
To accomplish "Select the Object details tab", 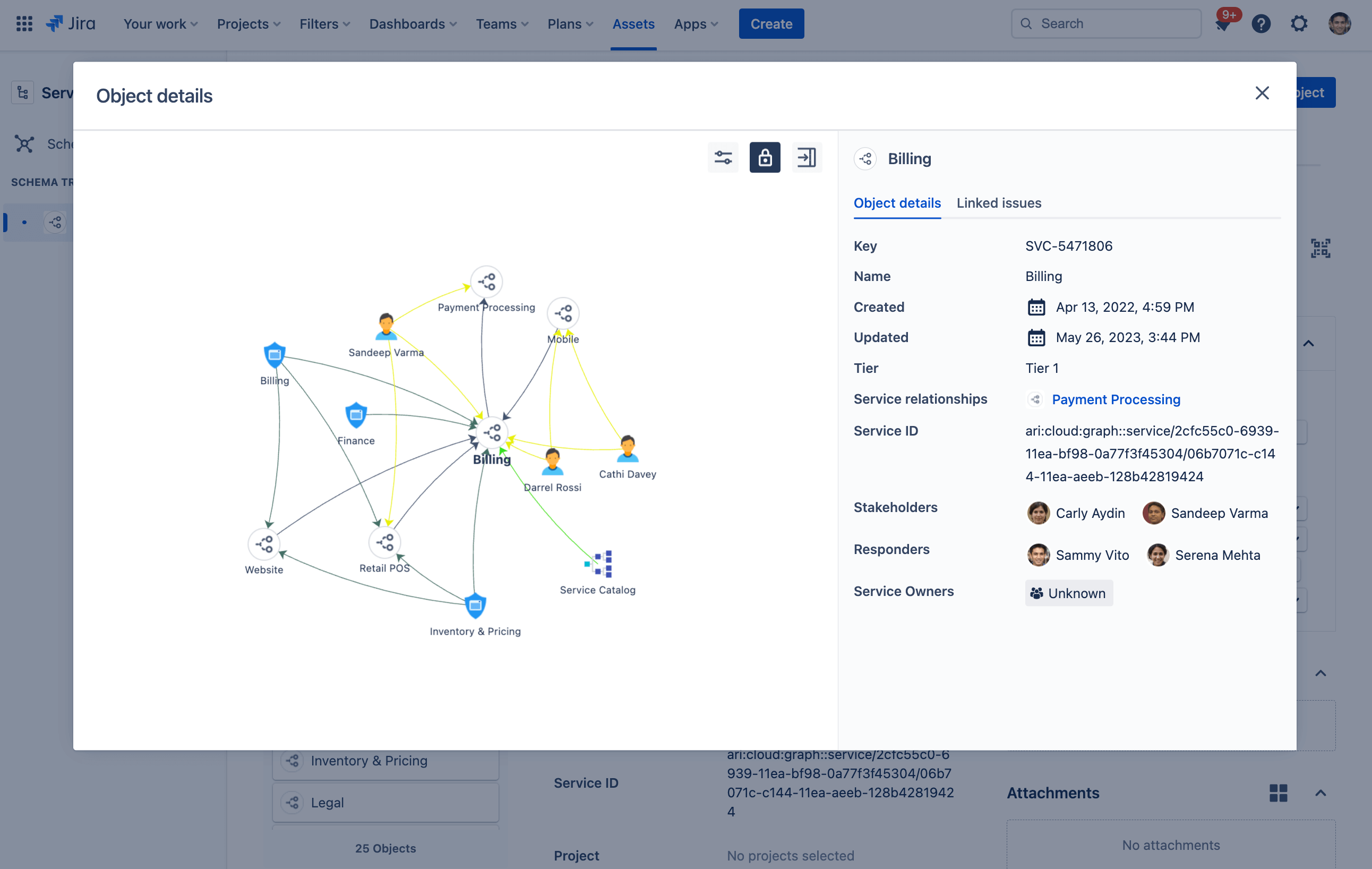I will pyautogui.click(x=897, y=203).
